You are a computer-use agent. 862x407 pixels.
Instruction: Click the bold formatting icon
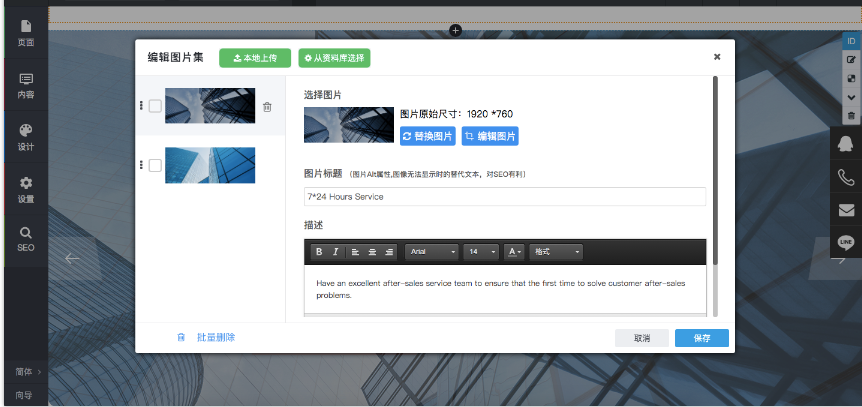[x=319, y=252]
